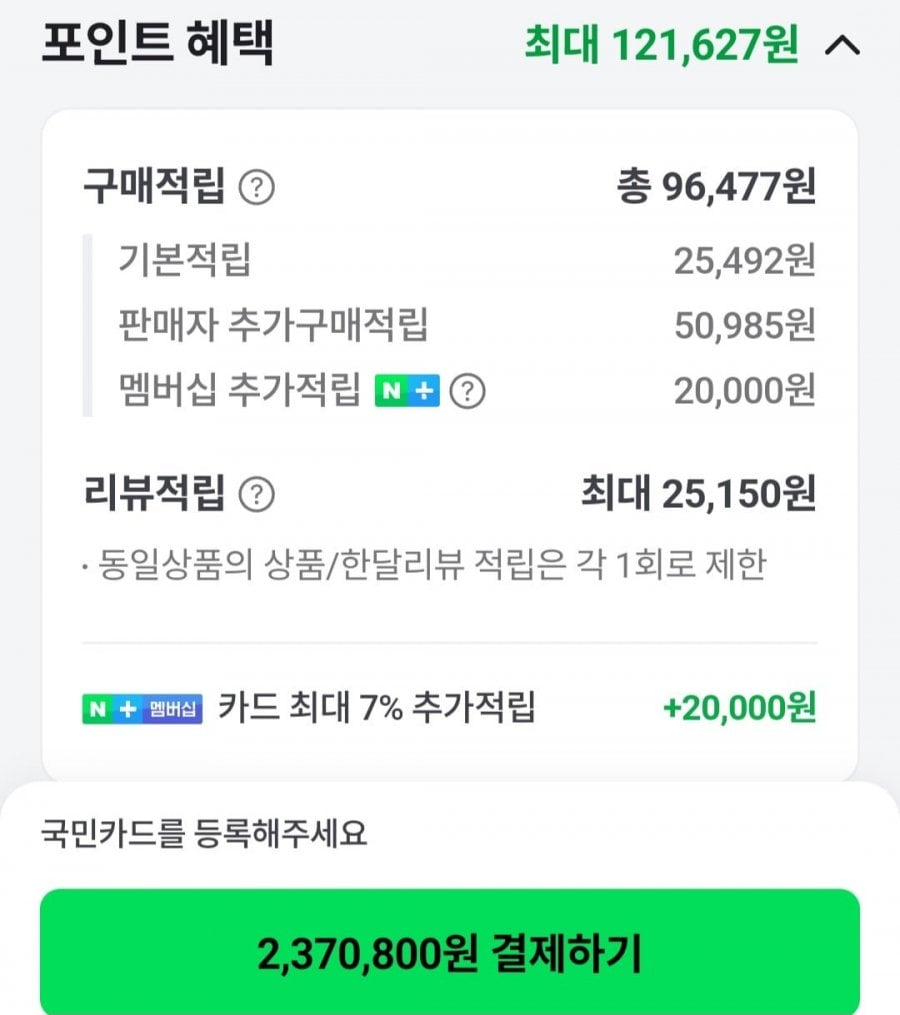Viewport: 900px width, 1015px height.
Task: Select the 구매적립 section label
Action: point(154,187)
